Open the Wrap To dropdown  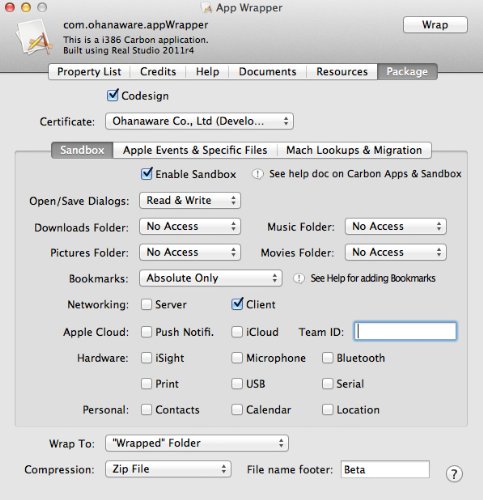click(x=197, y=443)
